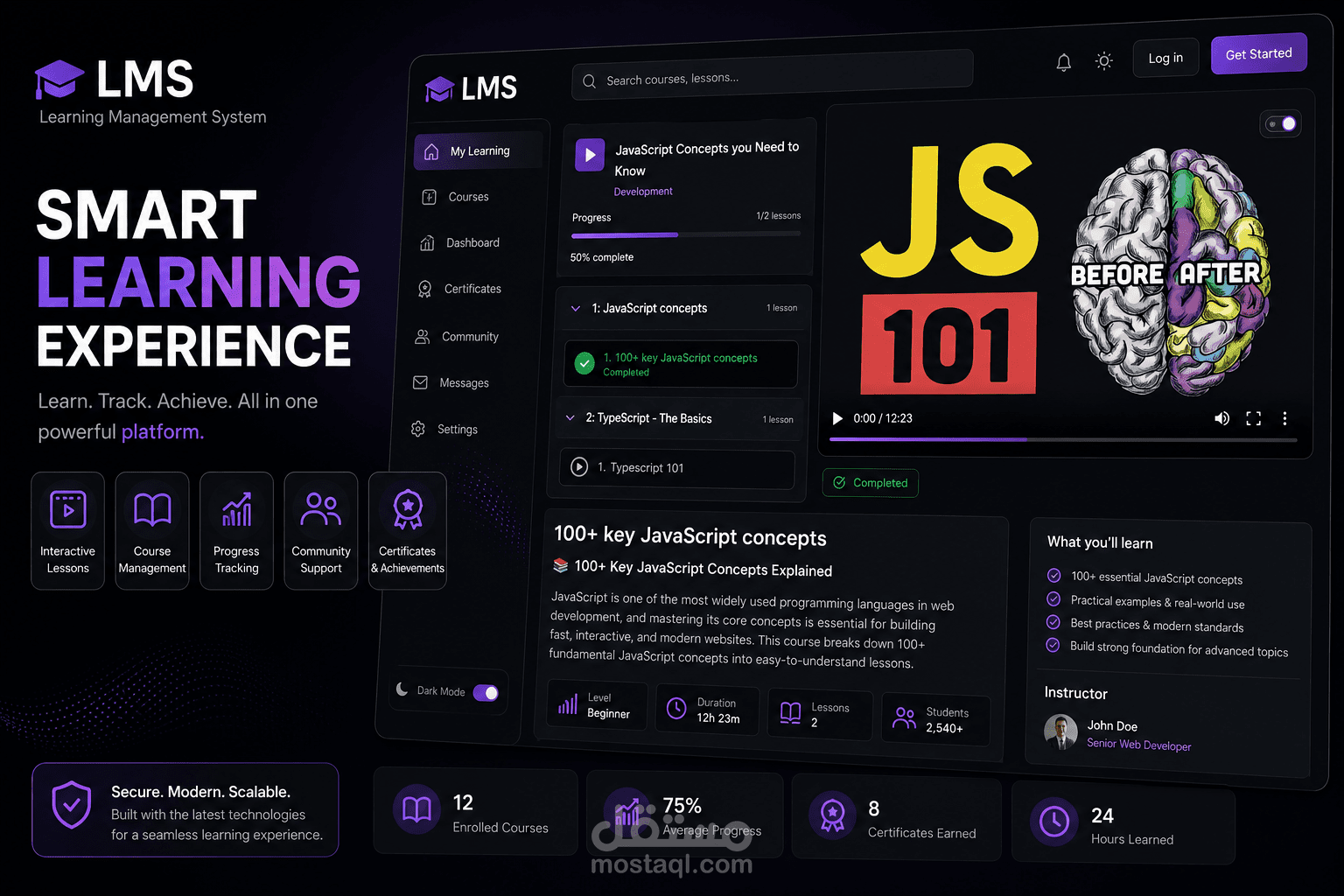Open Courses in the sidebar
Image resolution: width=1344 pixels, height=896 pixels.
click(455, 197)
